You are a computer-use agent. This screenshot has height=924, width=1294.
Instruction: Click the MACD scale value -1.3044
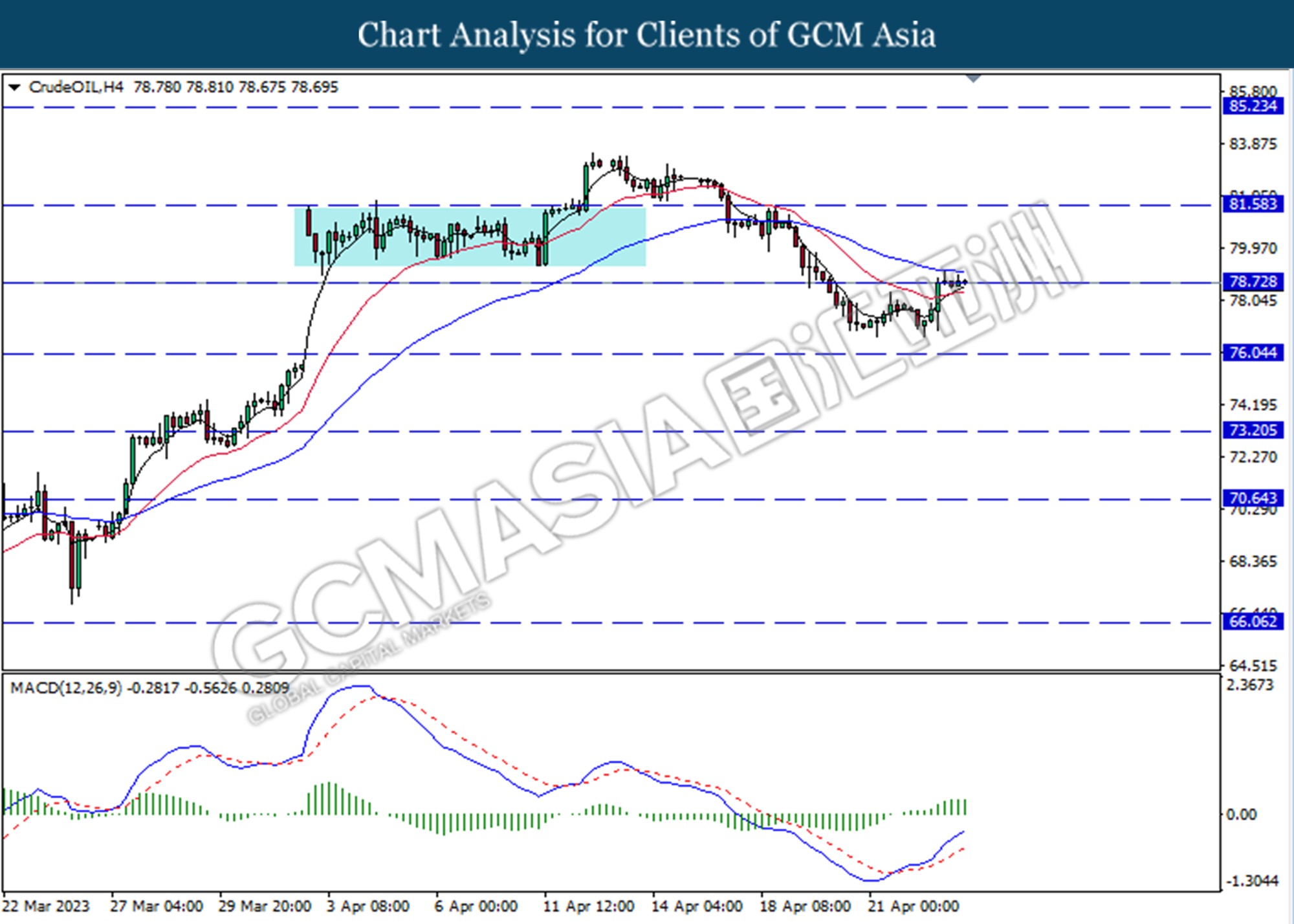1252,881
